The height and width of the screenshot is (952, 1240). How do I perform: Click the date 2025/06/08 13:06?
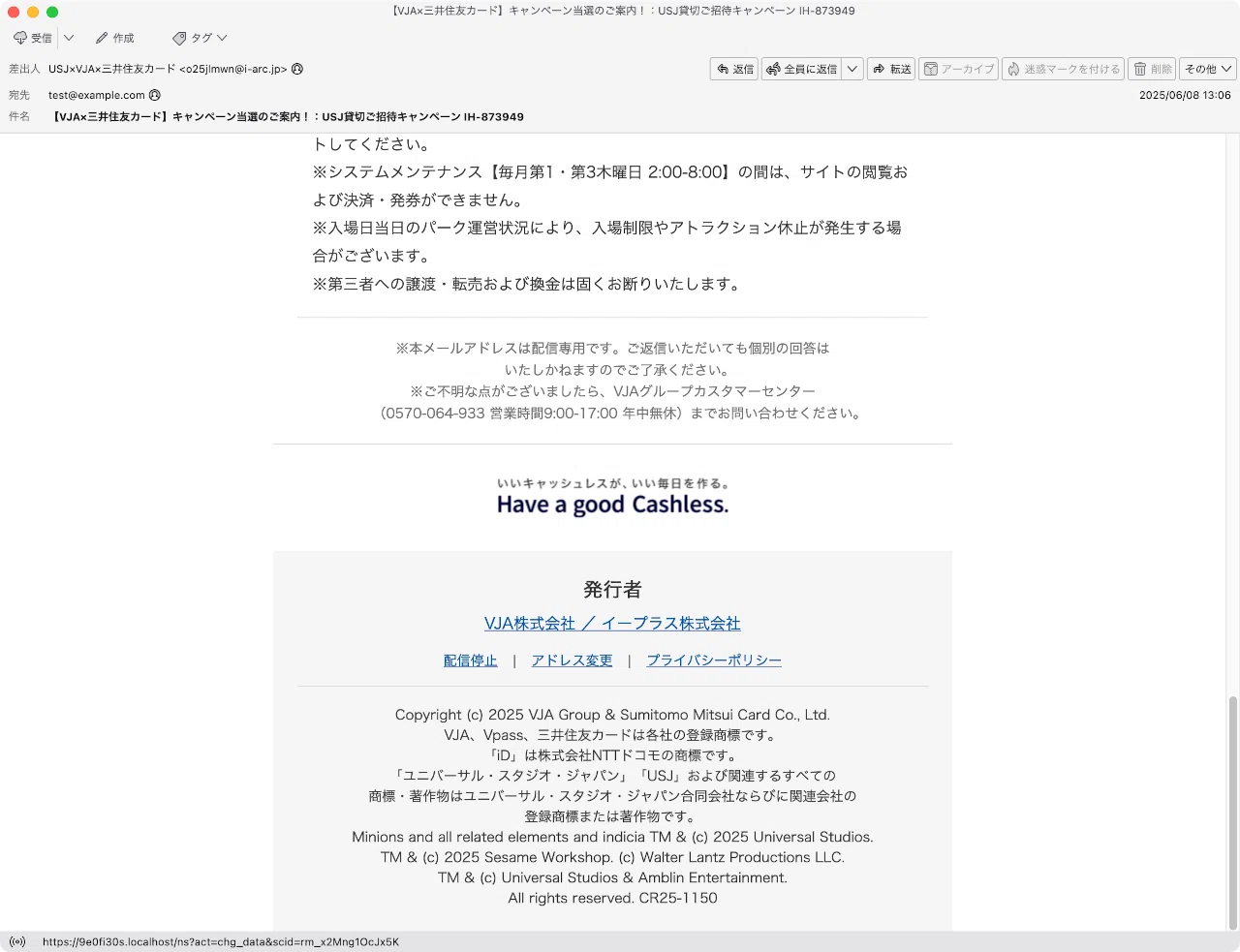(x=1185, y=95)
